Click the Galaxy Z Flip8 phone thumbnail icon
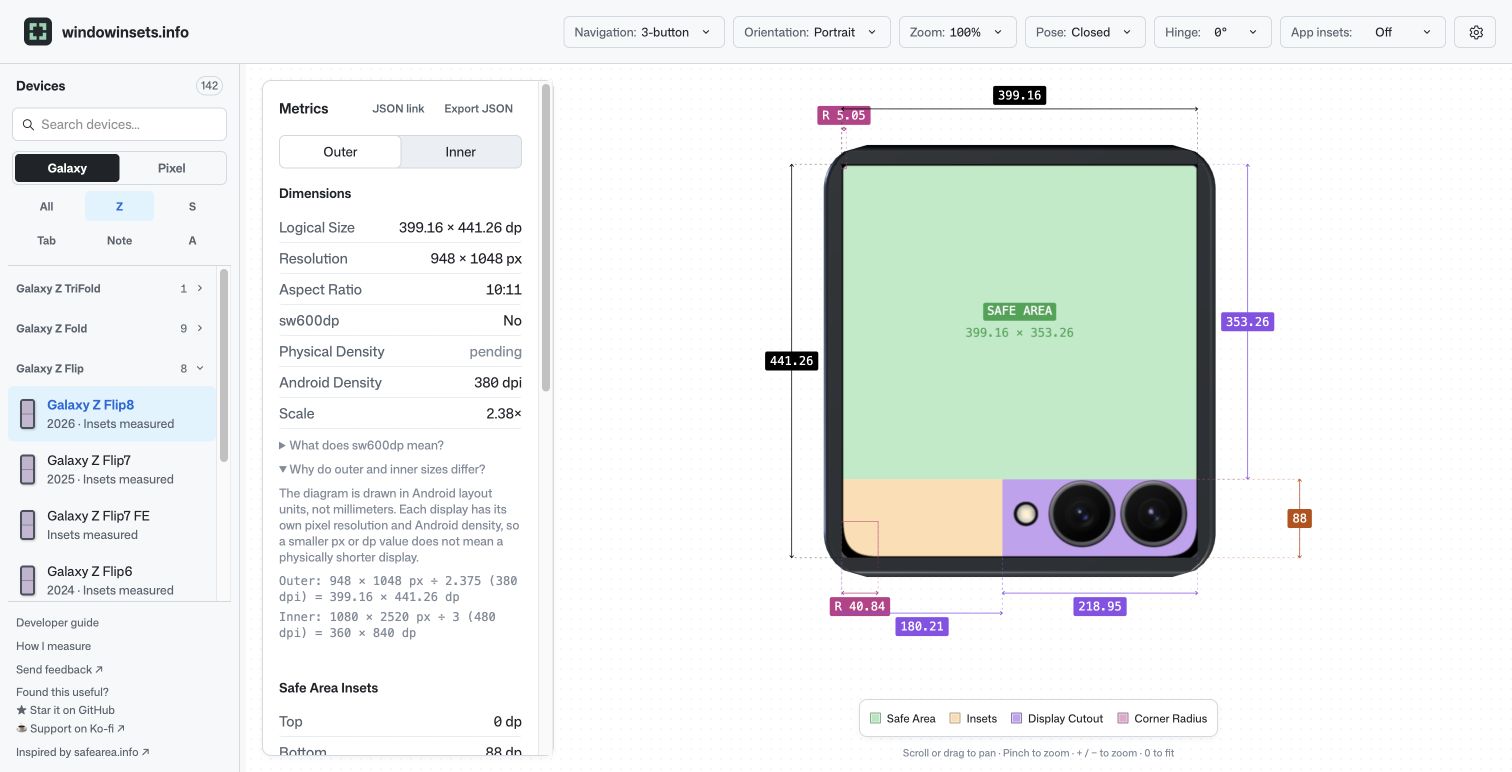Screen dimensions: 1512x772 pos(28,414)
